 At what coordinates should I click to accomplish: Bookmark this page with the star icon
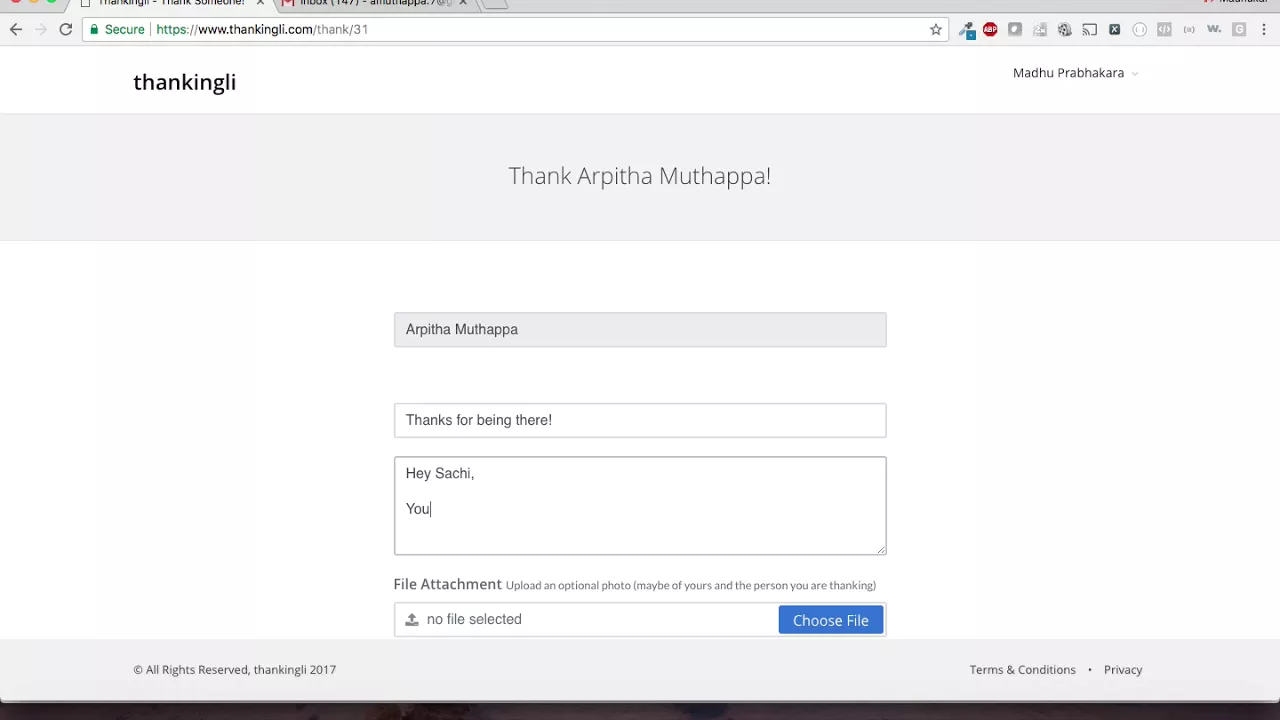tap(936, 30)
